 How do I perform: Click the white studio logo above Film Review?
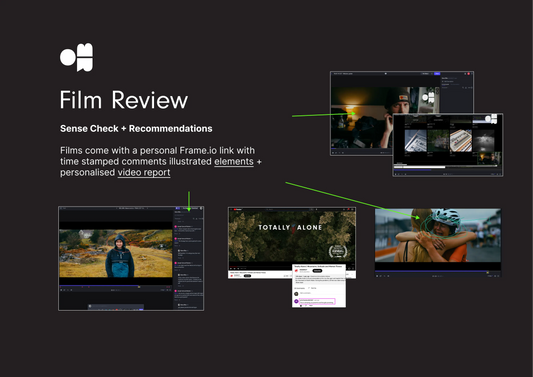click(76, 57)
